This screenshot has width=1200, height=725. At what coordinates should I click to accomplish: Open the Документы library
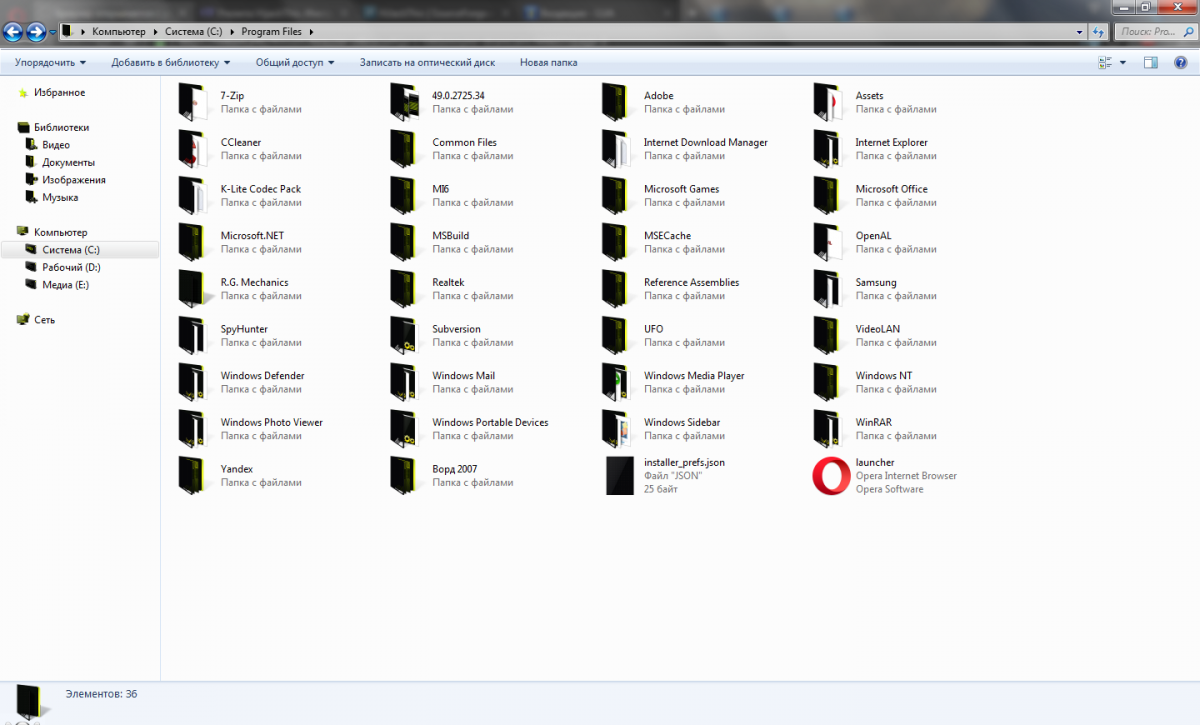(x=68, y=162)
